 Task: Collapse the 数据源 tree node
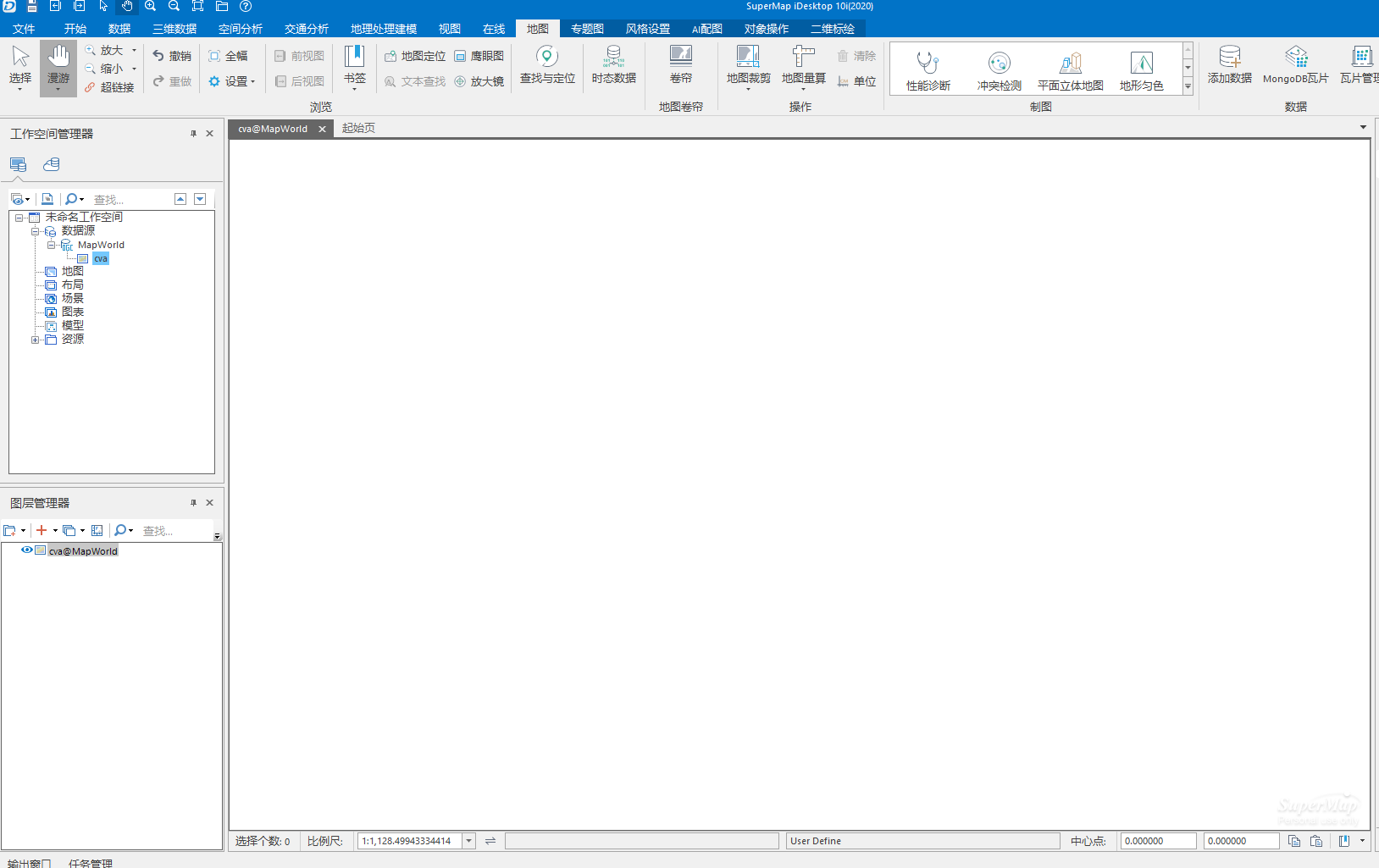pyautogui.click(x=35, y=231)
